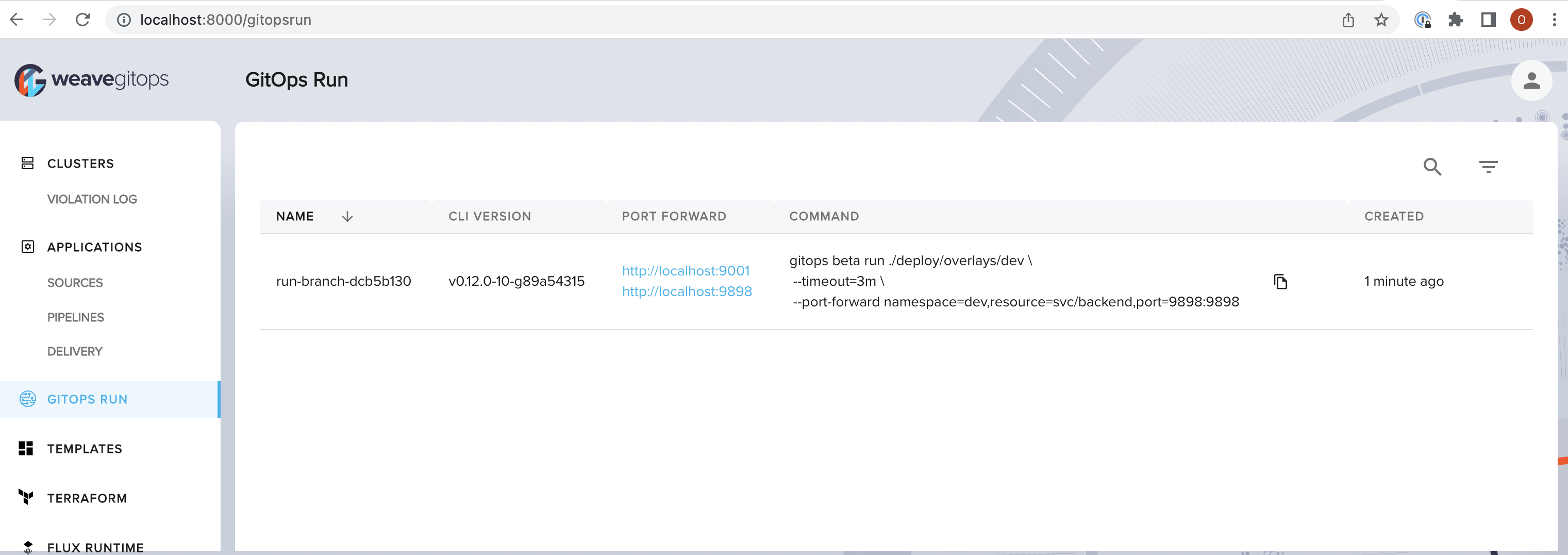Go to Sources page
The image size is (1568, 555).
click(x=75, y=283)
